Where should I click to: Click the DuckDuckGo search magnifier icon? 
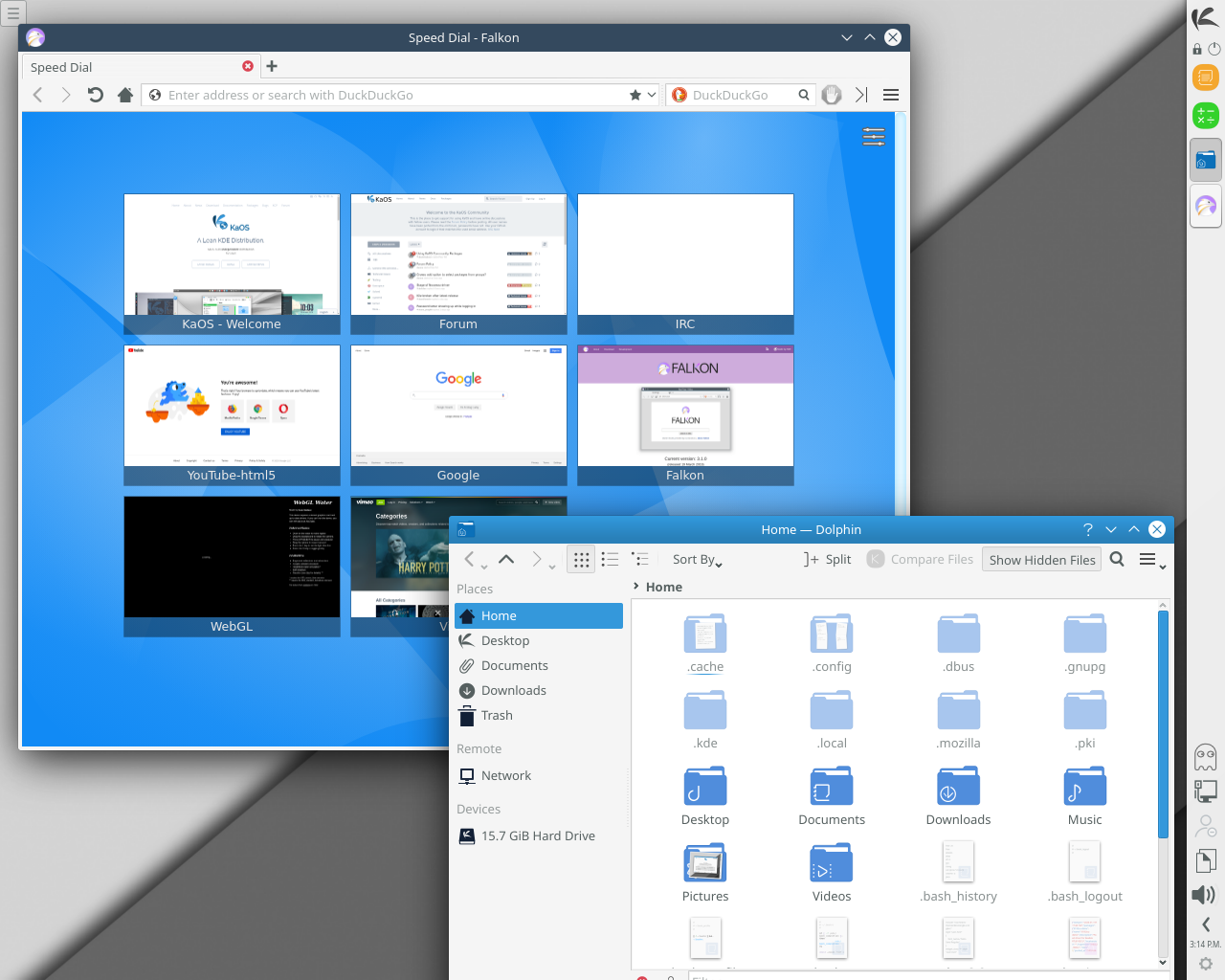pos(804,95)
